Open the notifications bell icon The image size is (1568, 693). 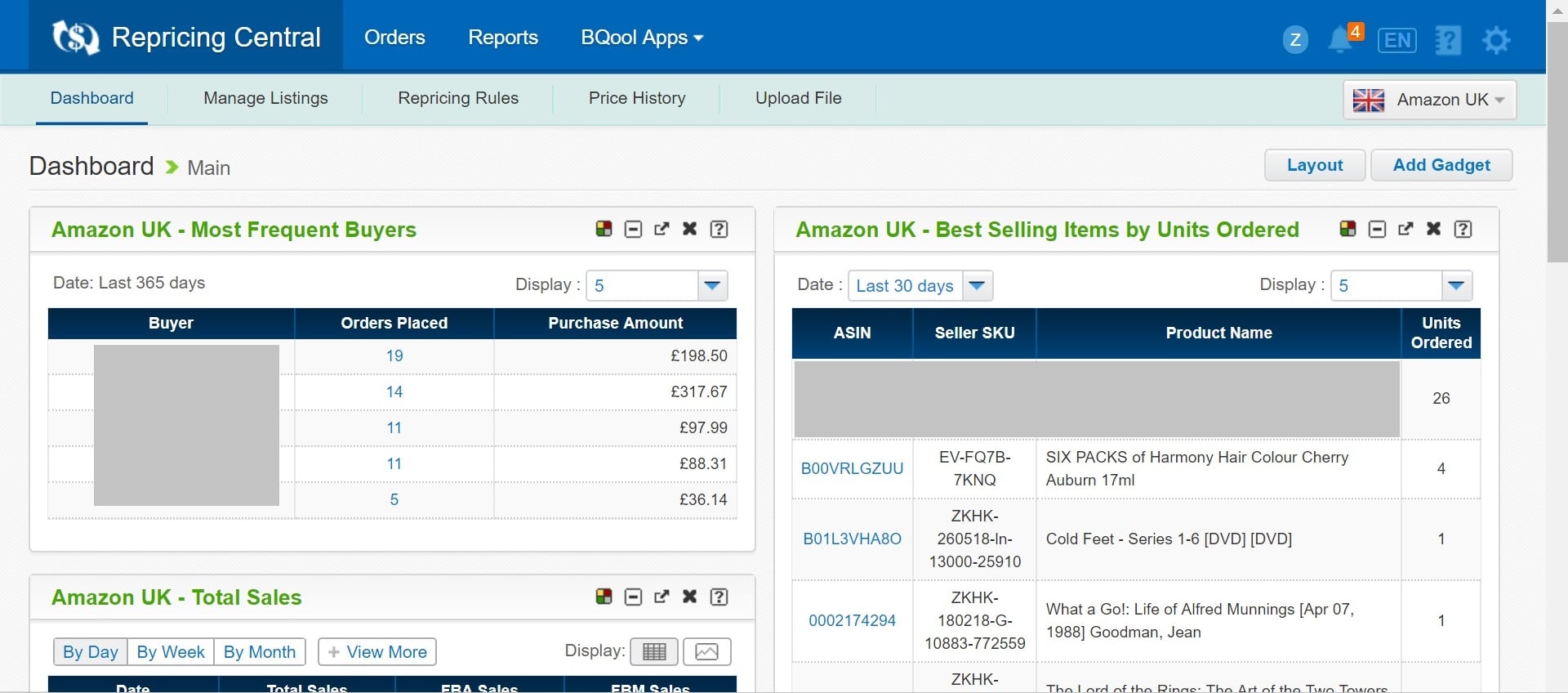(x=1339, y=39)
